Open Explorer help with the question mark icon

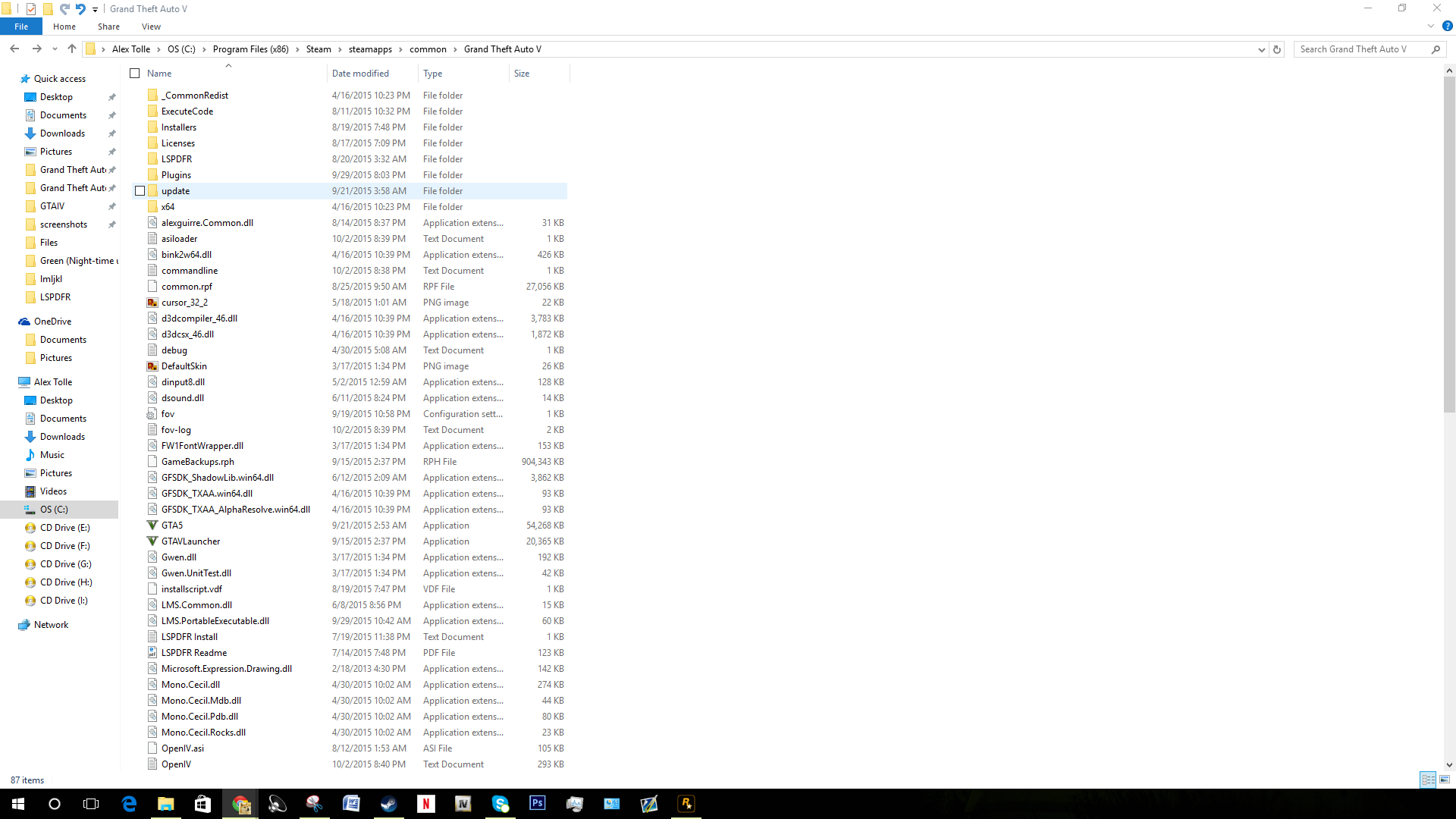coord(1447,26)
